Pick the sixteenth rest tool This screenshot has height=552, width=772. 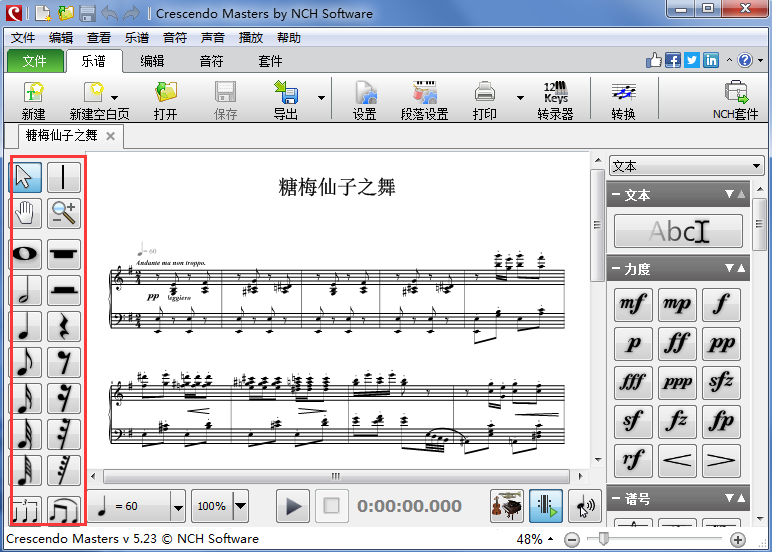coord(64,398)
